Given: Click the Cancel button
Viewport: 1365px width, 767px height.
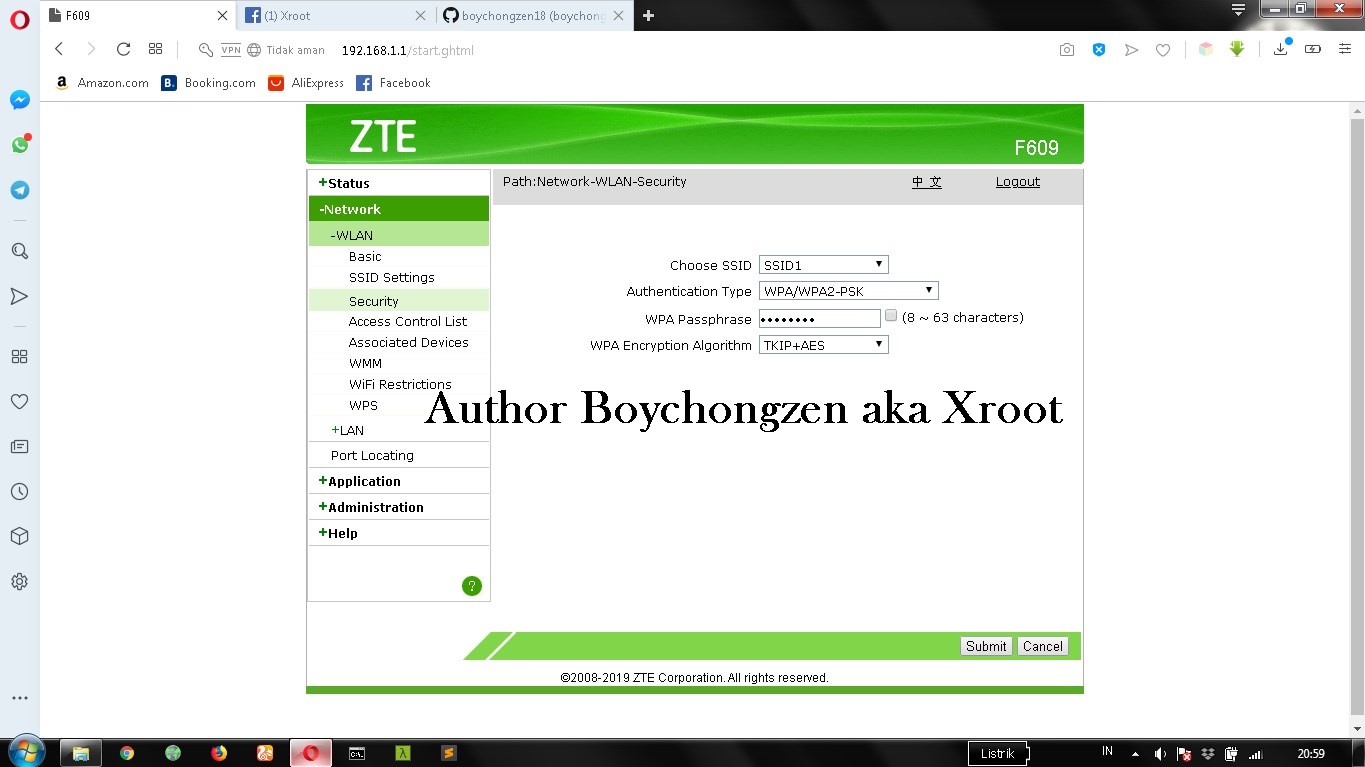Looking at the screenshot, I should pos(1042,646).
